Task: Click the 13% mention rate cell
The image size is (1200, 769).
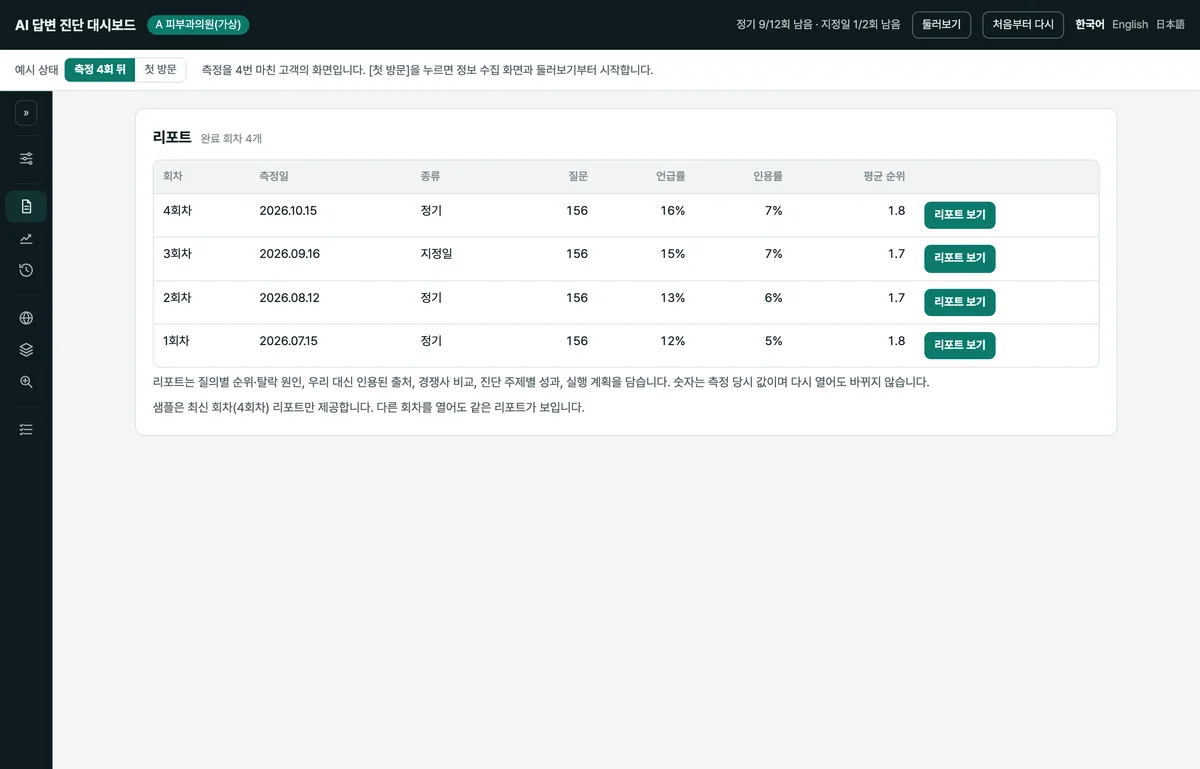Action: pos(673,298)
